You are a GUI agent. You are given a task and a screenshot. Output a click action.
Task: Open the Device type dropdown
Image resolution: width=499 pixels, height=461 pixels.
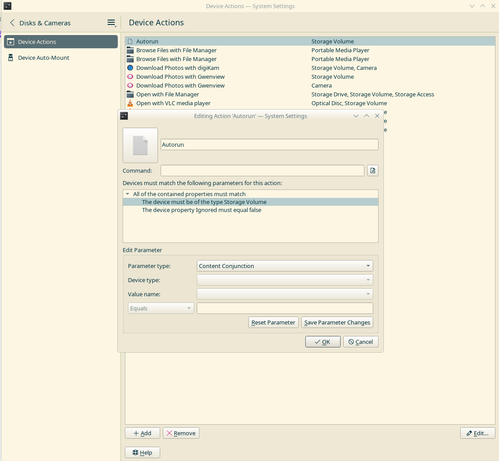point(285,280)
